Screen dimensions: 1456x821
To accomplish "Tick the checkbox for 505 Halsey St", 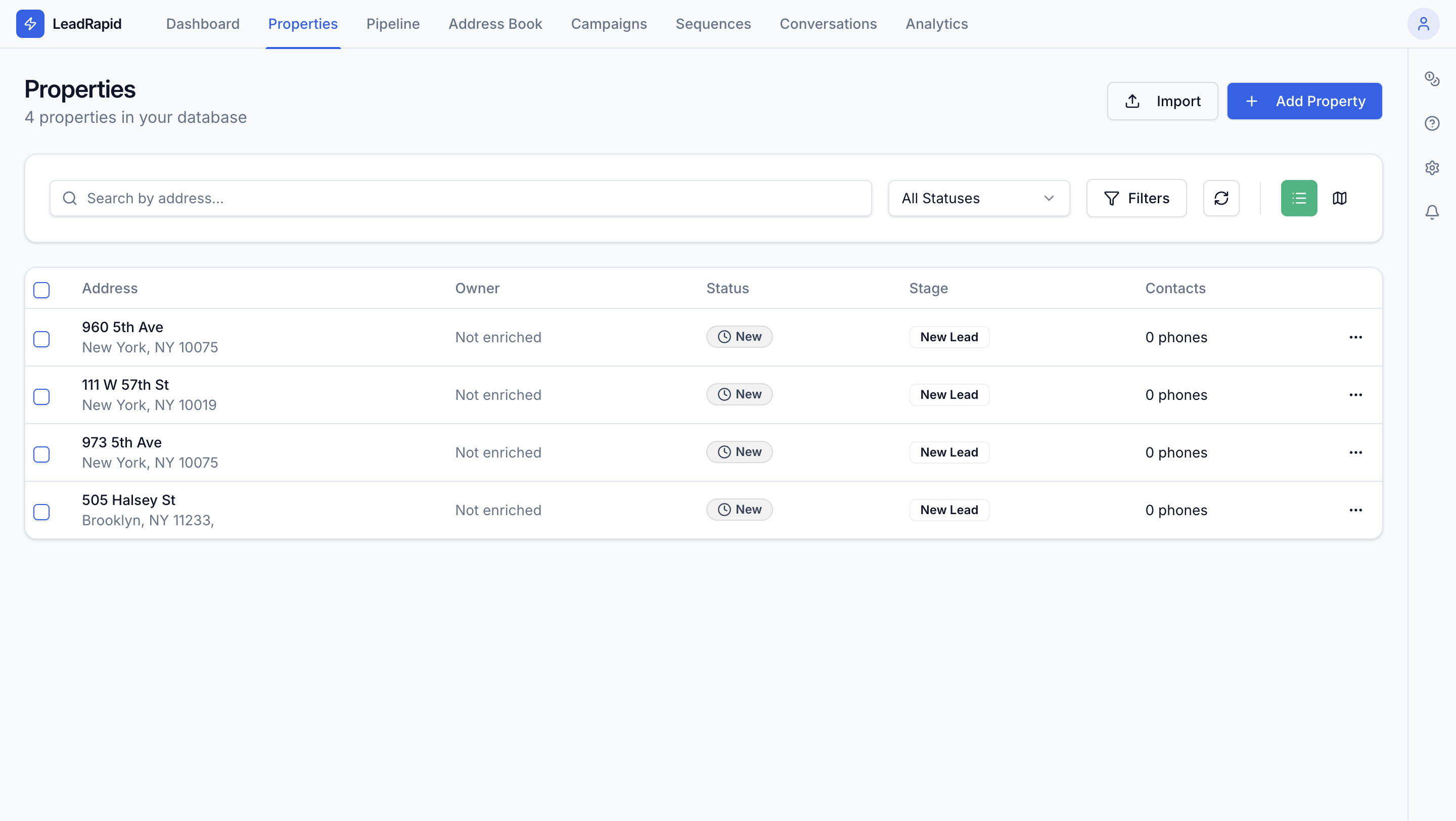I will click(x=42, y=512).
